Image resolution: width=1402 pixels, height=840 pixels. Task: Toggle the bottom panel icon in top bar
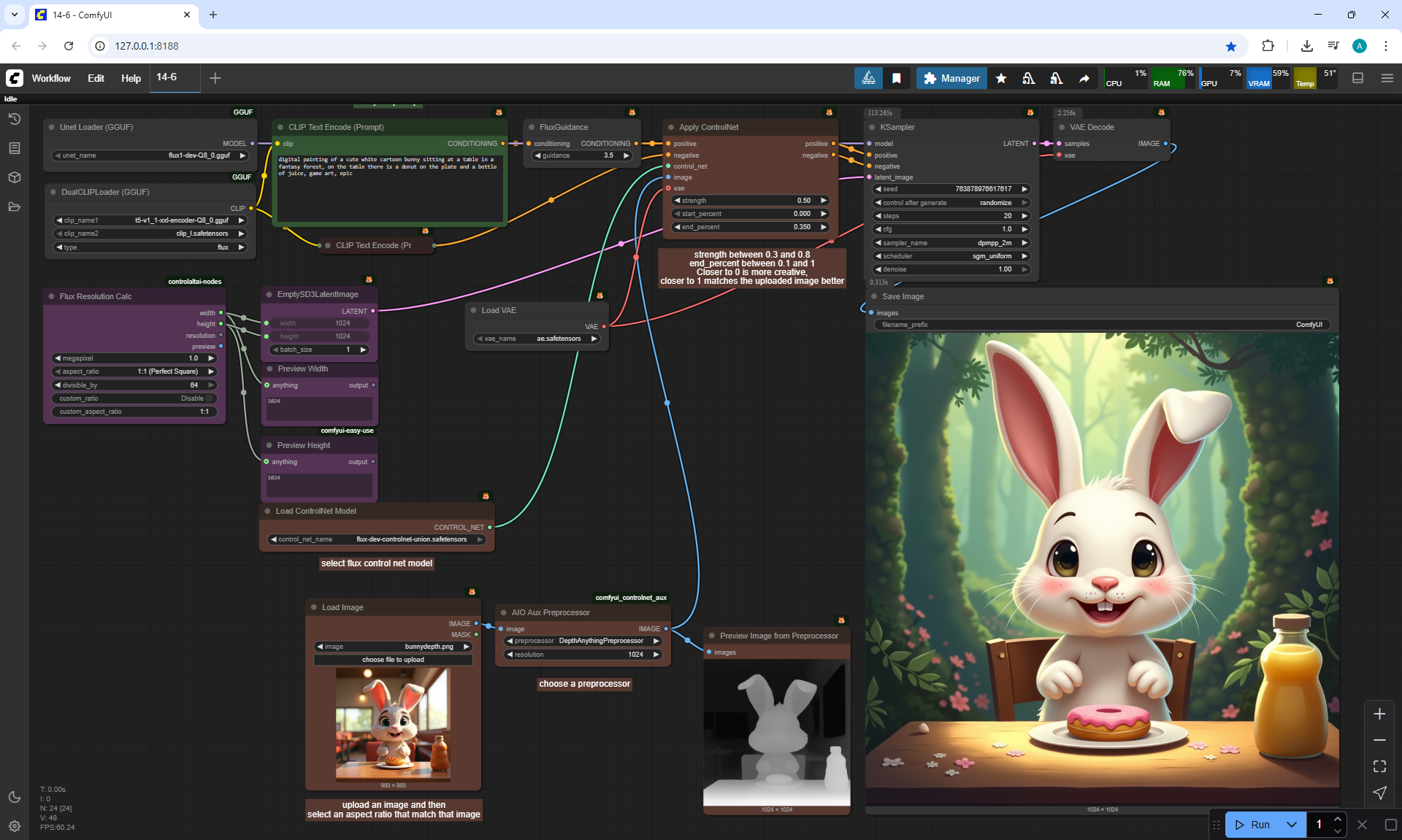(x=1357, y=78)
